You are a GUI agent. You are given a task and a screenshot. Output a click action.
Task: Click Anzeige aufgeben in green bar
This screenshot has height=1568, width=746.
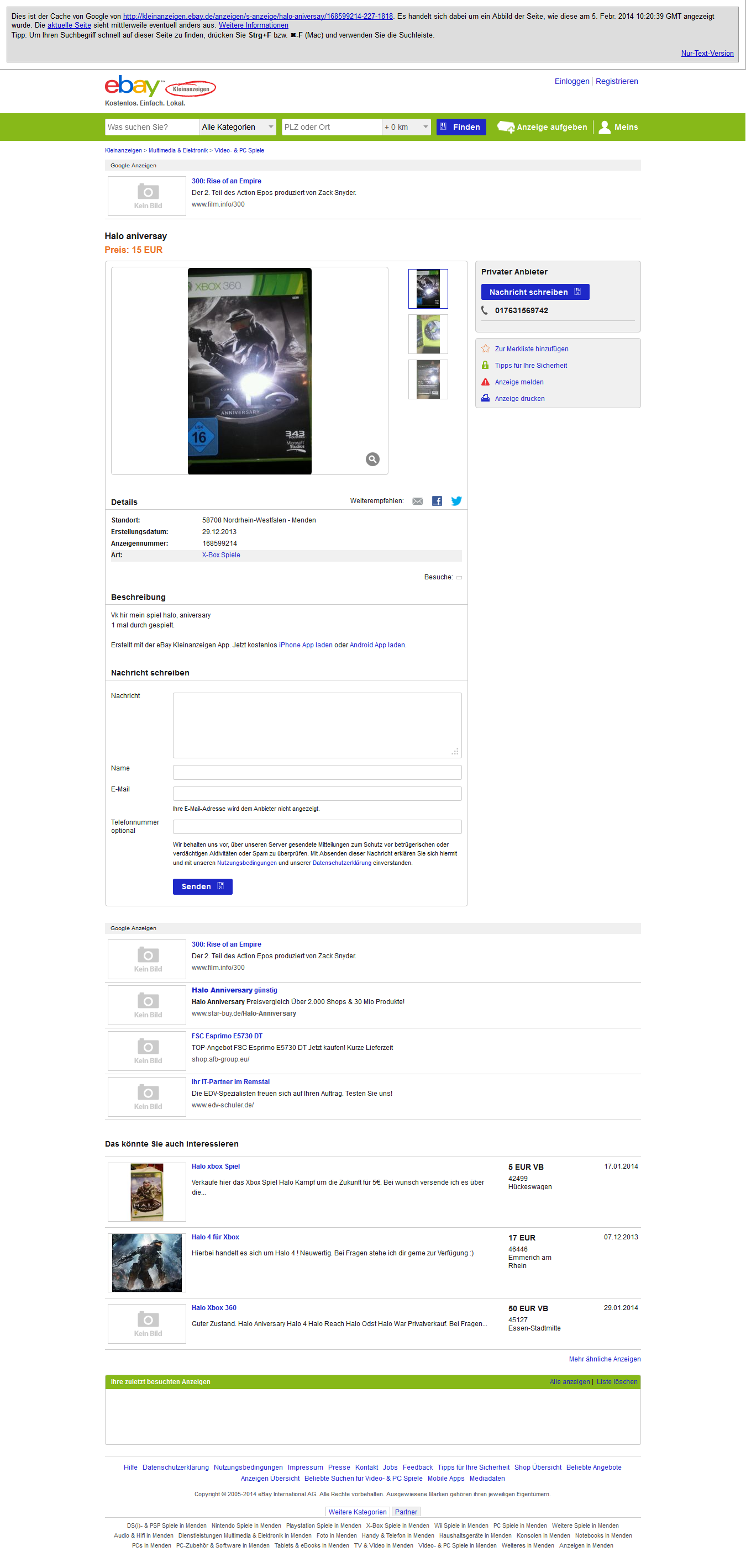543,127
